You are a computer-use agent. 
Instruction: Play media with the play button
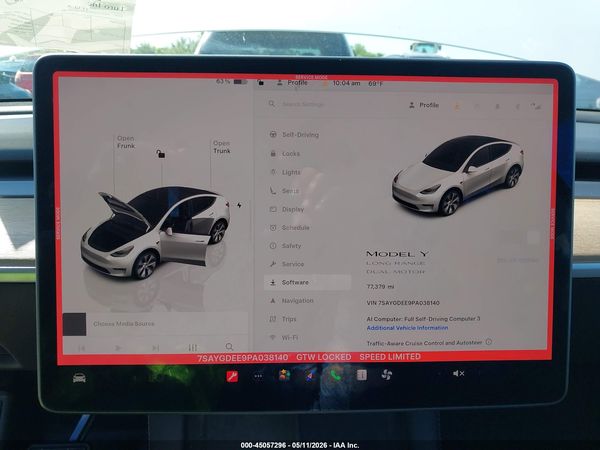coord(118,348)
